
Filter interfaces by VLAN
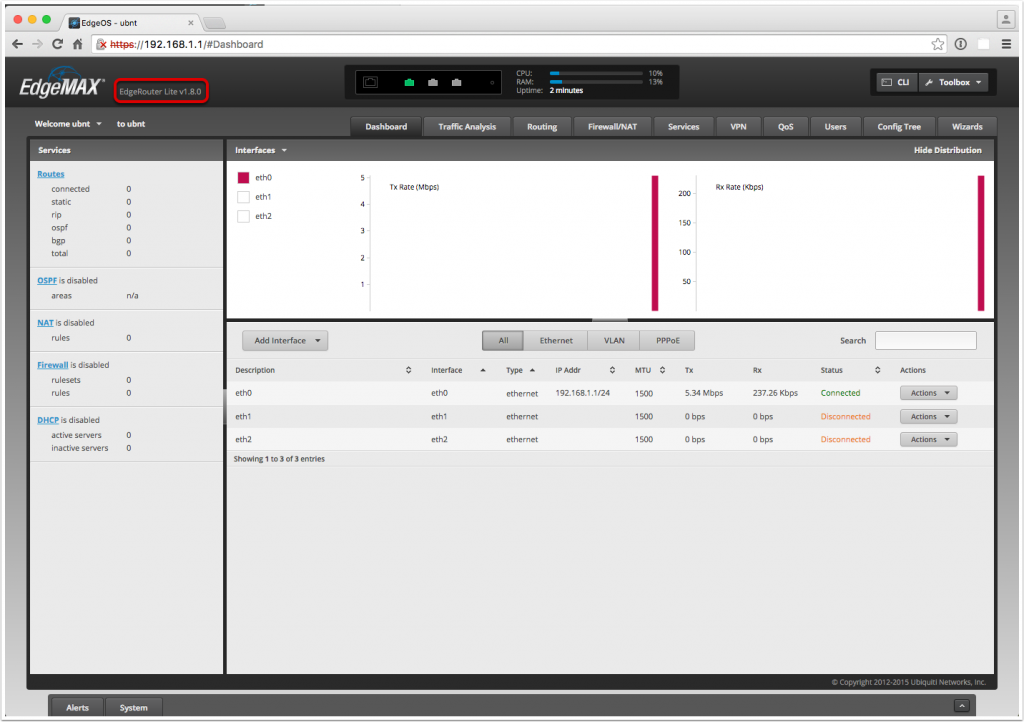point(614,341)
